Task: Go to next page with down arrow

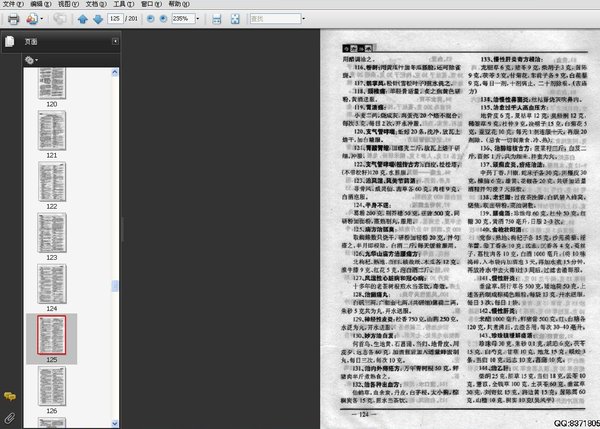Action: pos(97,19)
